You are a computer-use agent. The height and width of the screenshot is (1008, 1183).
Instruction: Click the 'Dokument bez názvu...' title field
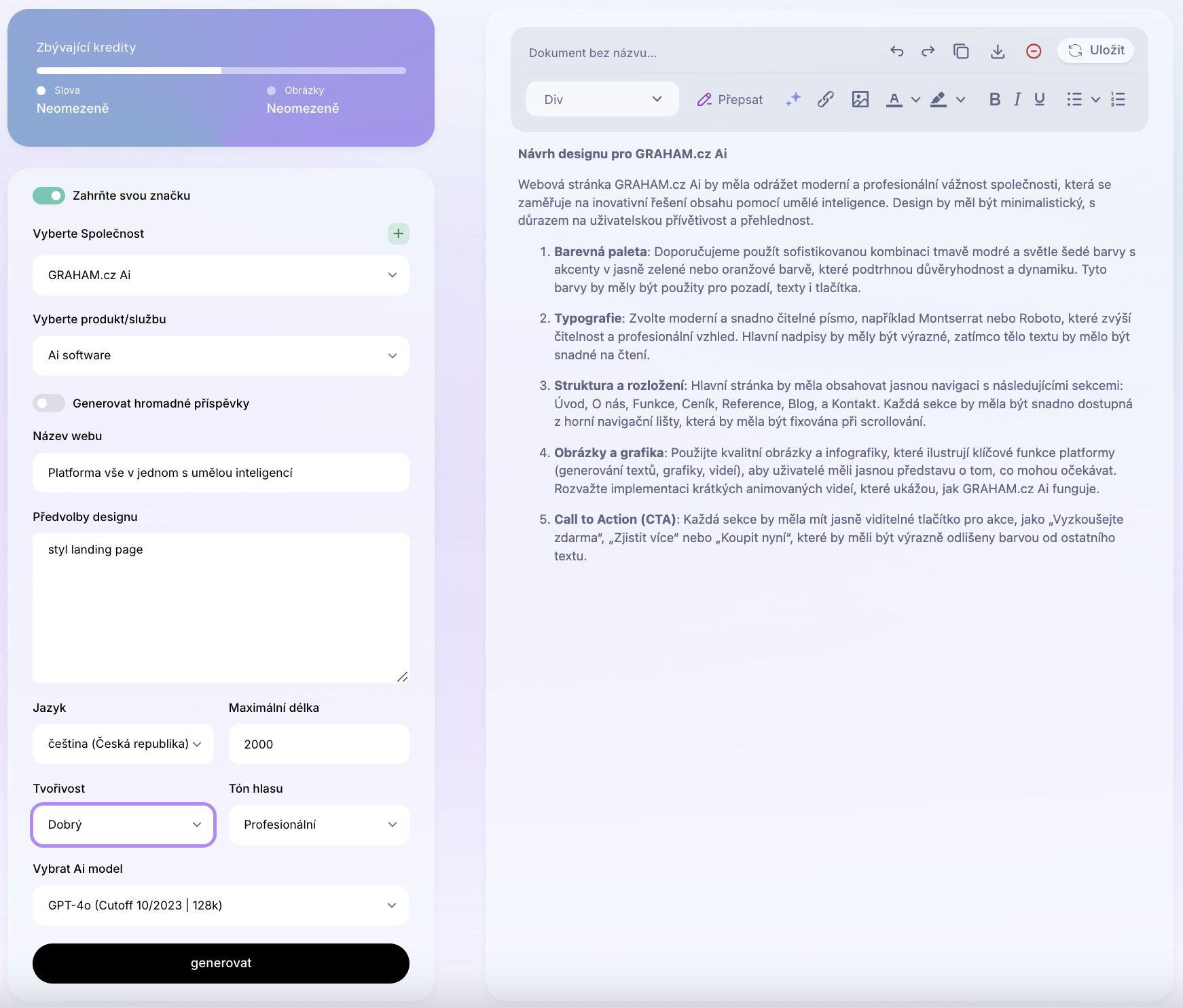click(592, 53)
